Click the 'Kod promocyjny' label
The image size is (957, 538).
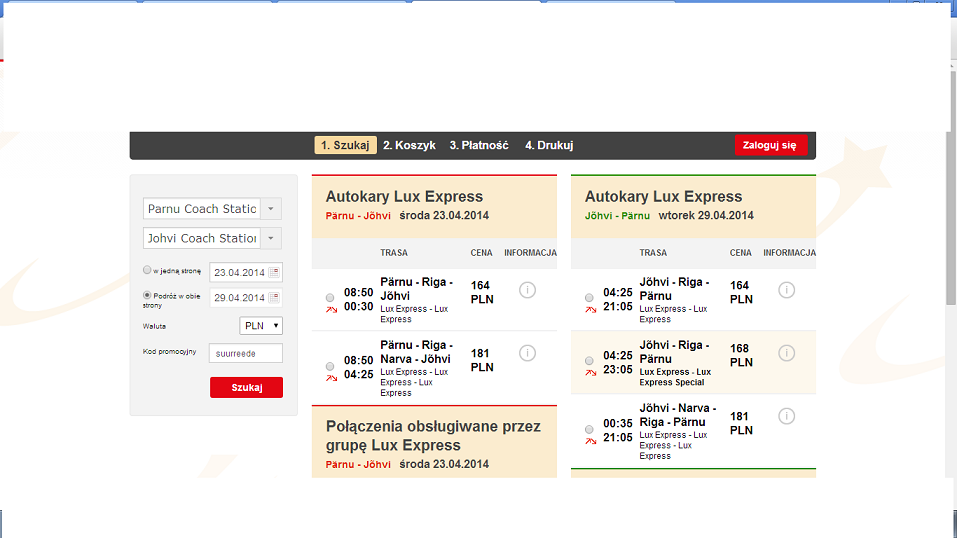point(170,352)
